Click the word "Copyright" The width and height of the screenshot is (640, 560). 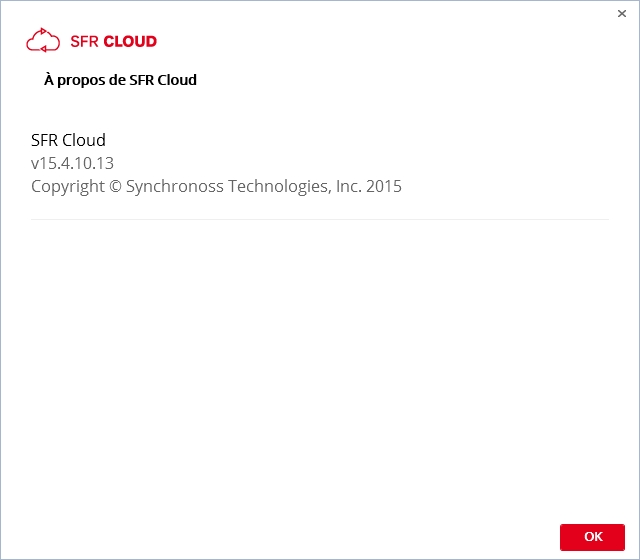pos(67,186)
